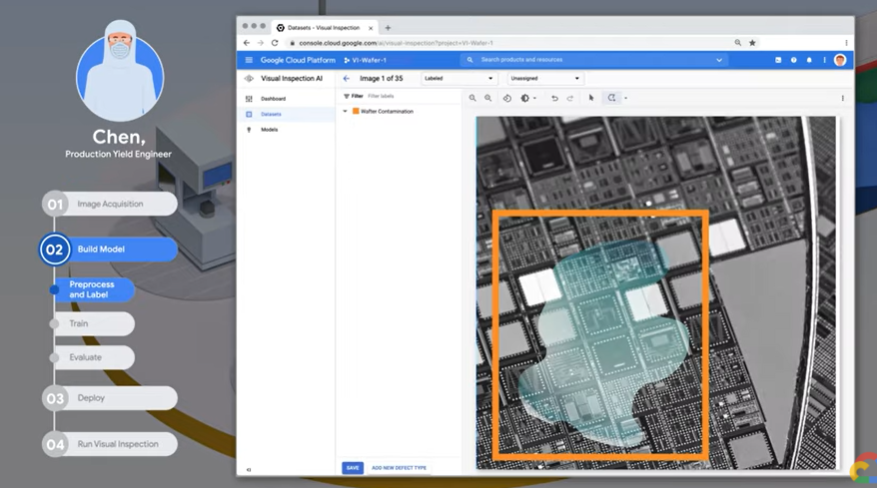This screenshot has width=877, height=488.
Task: Open Models in the sidebar
Action: 269,130
